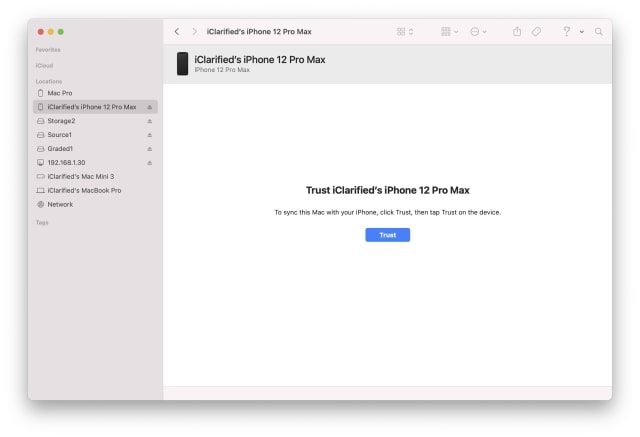The width and height of the screenshot is (640, 437).
Task: Eject the Source1 volume
Action: [150, 135]
